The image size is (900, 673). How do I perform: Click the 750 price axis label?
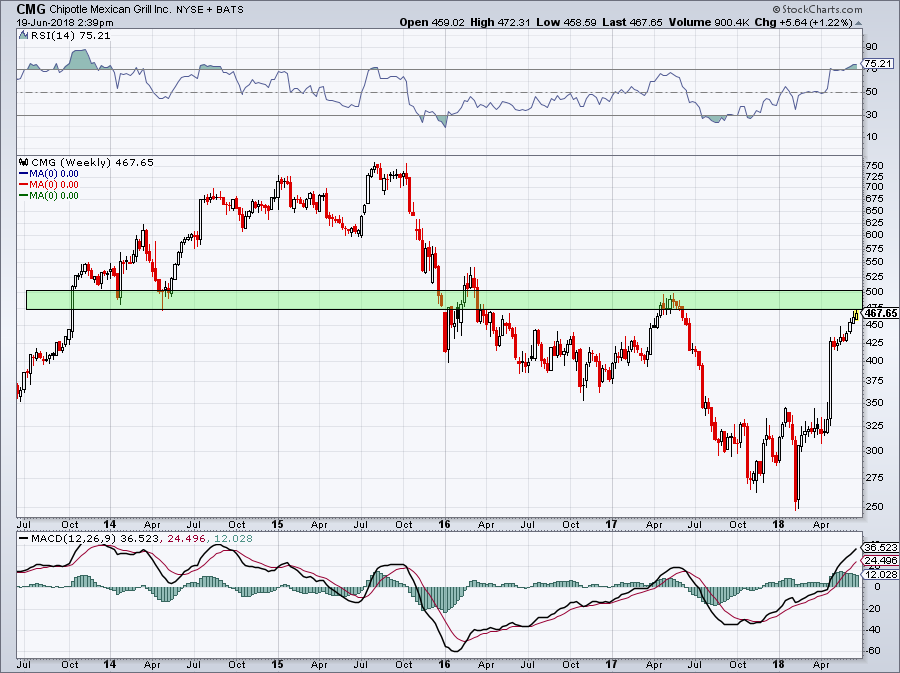coord(874,165)
